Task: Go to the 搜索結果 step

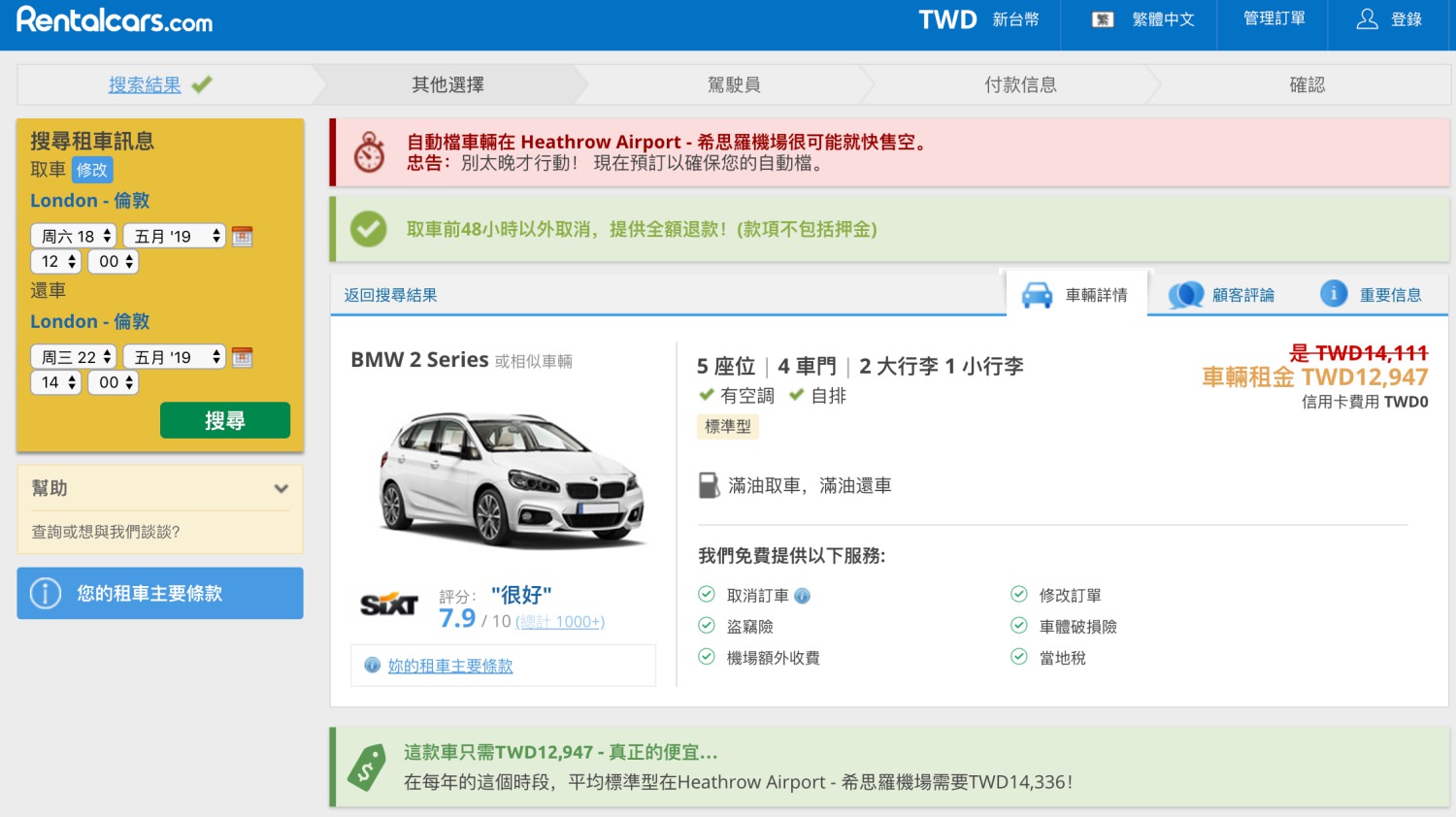Action: 145,84
